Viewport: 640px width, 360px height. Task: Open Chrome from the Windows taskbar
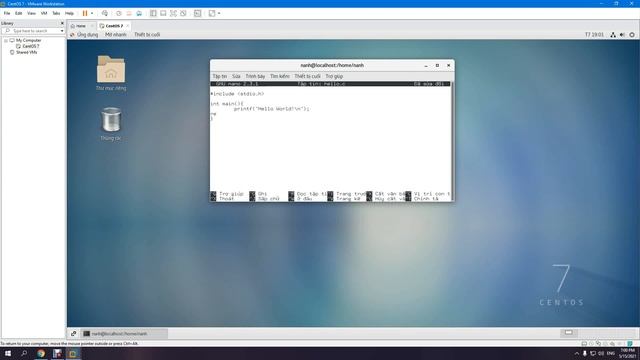coord(41,353)
